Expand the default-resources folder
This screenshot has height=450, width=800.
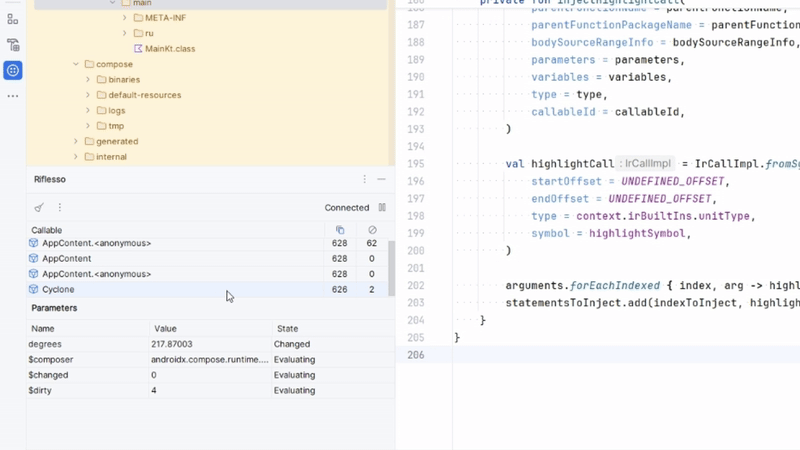click(88, 95)
